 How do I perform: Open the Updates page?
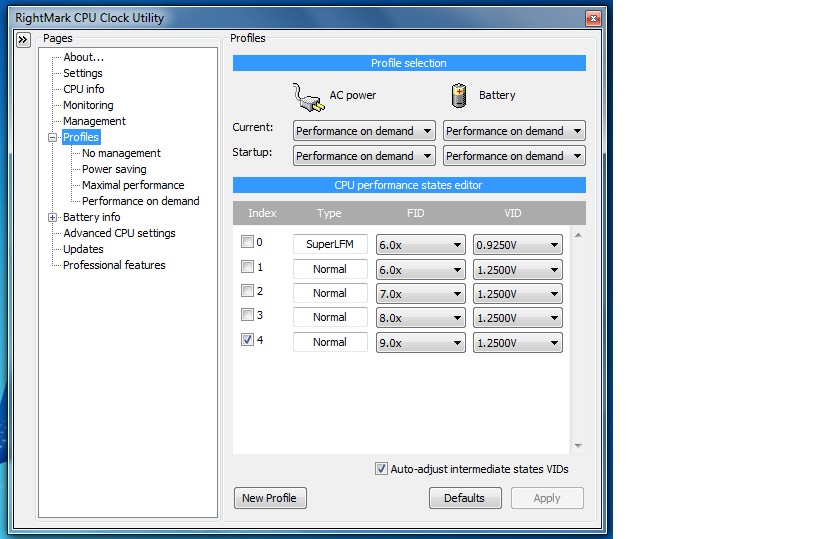point(83,249)
